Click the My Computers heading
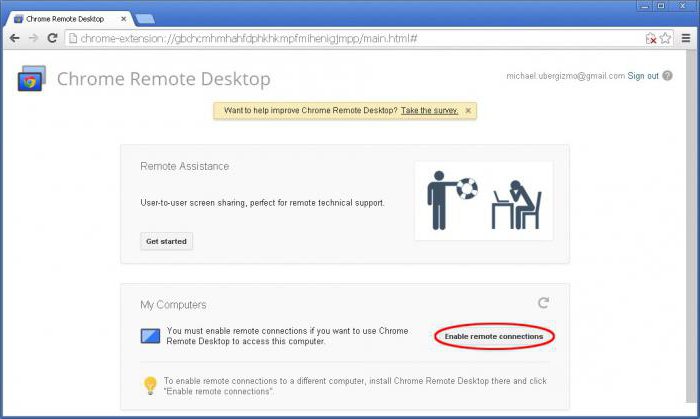This screenshot has width=700, height=419. (x=174, y=305)
